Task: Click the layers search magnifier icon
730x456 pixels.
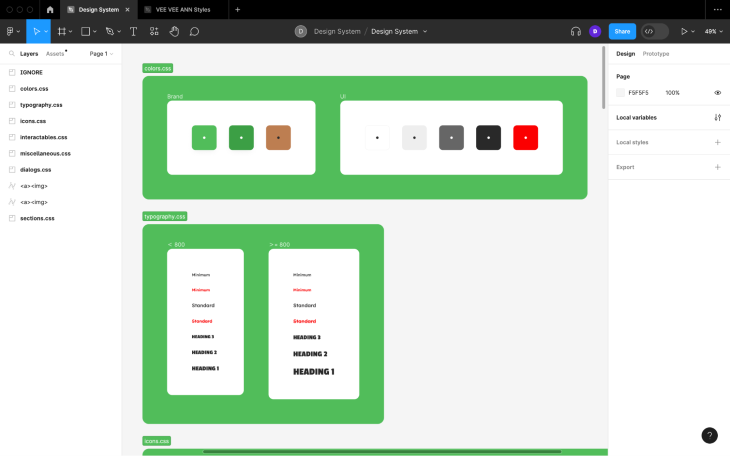Action: (12, 54)
